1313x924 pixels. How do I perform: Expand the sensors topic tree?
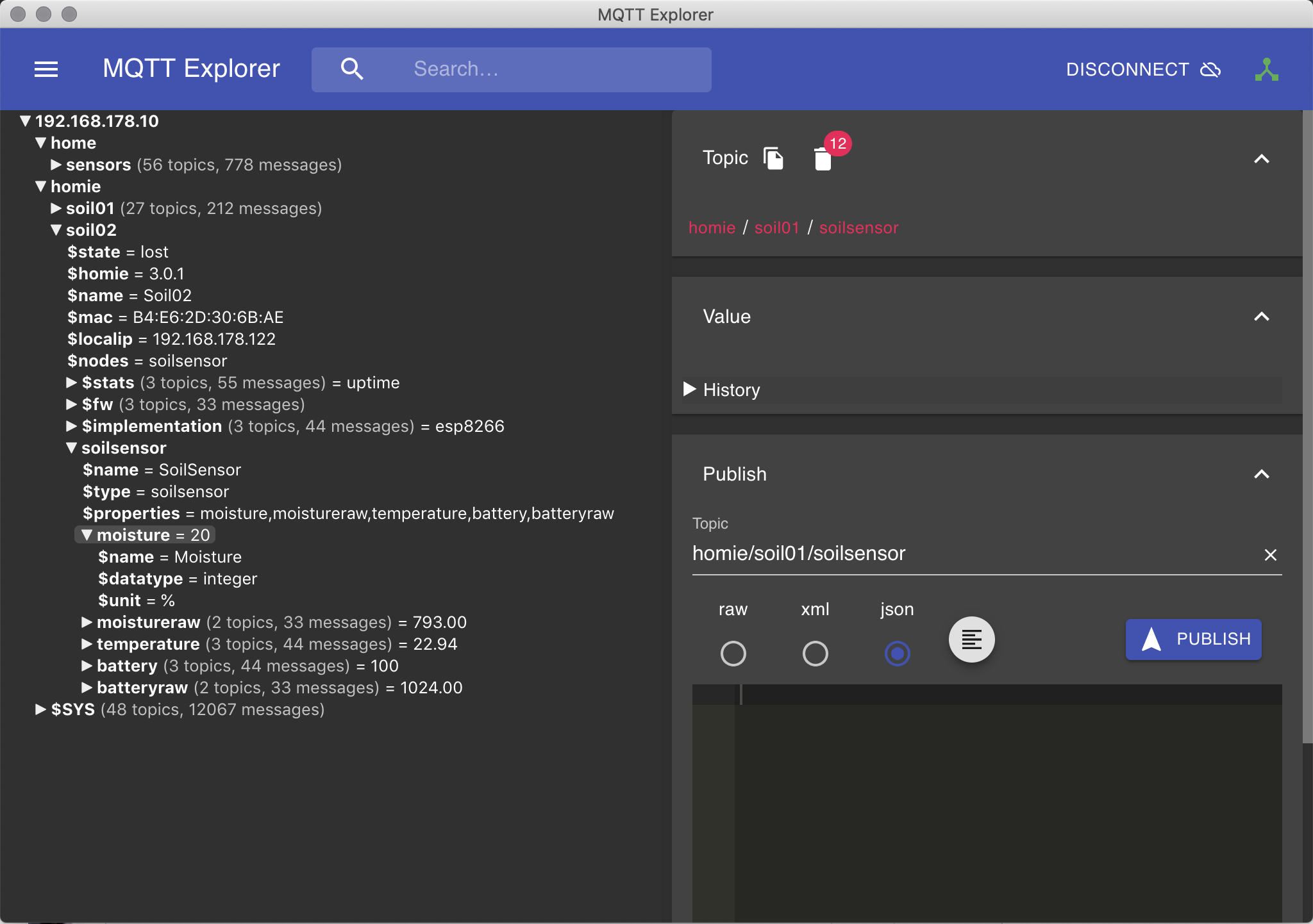pos(56,165)
